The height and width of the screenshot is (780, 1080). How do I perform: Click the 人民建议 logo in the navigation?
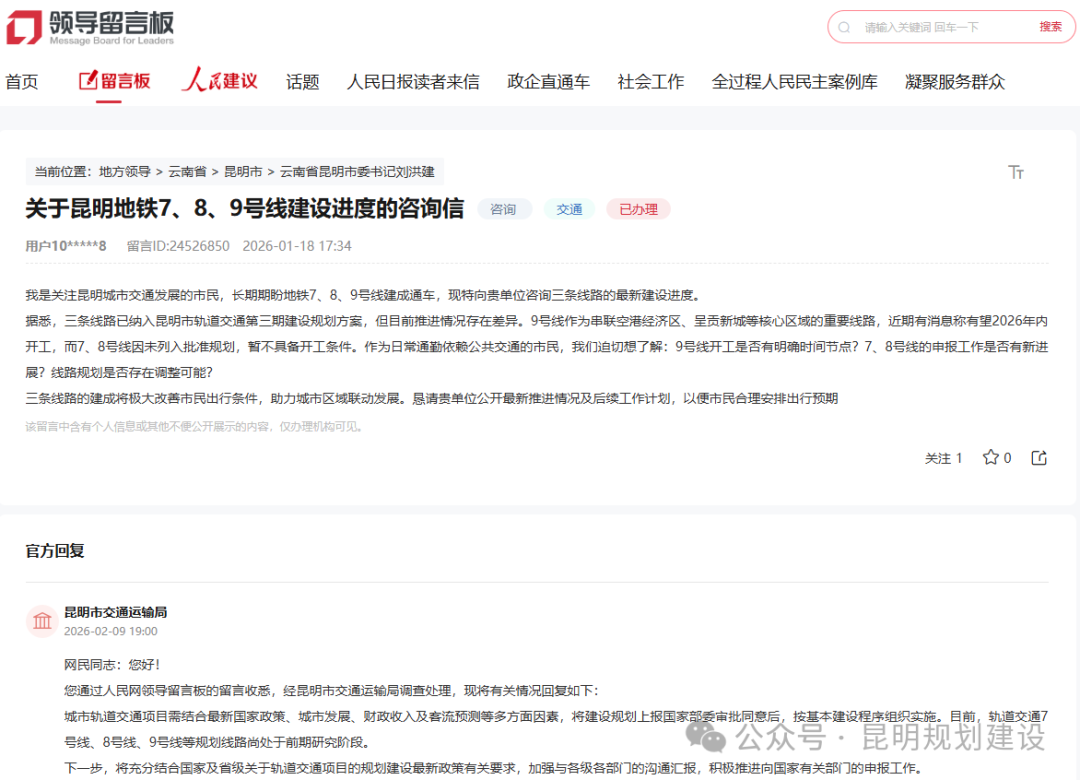point(219,79)
